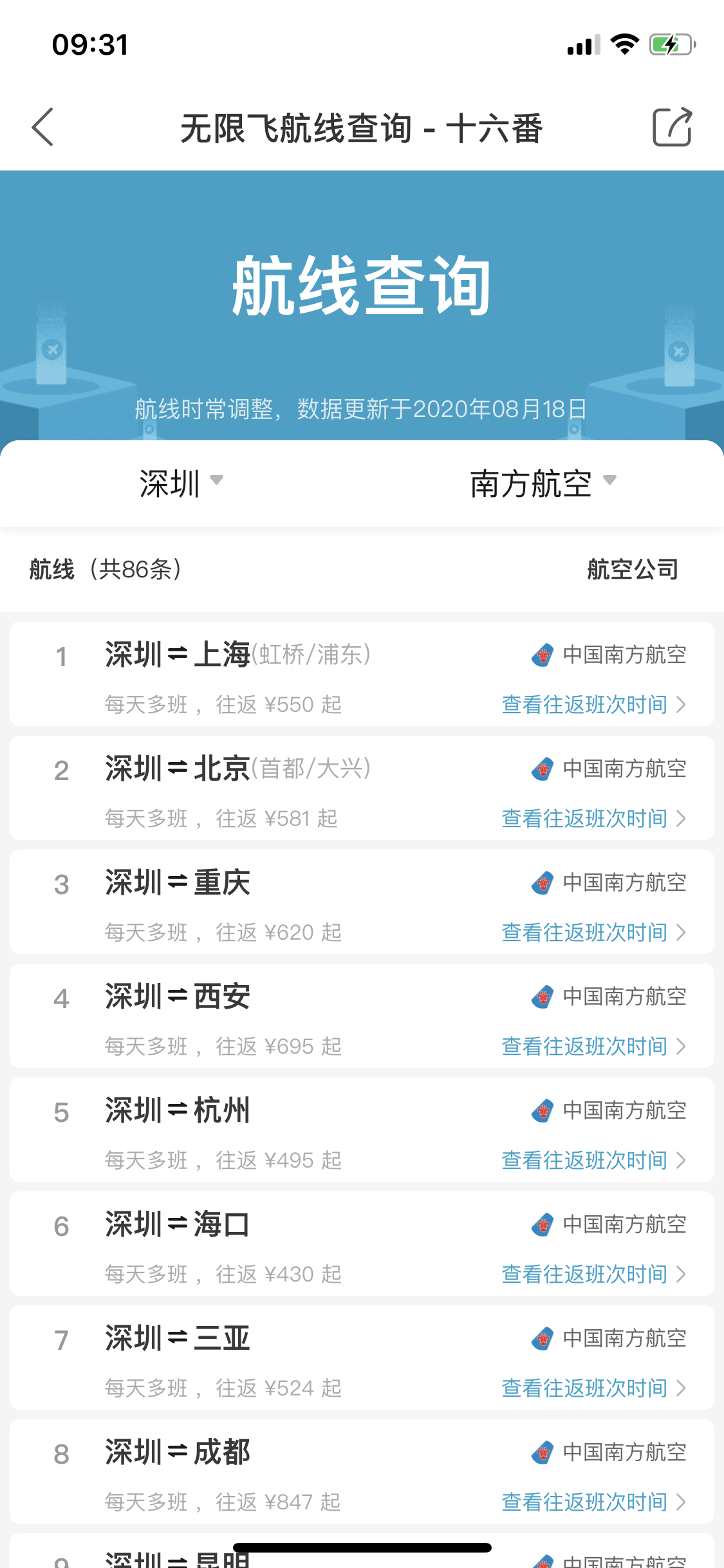Viewport: 724px width, 1568px height.
Task: Tap China Southern logo on Hangzhou route
Action: click(543, 1111)
